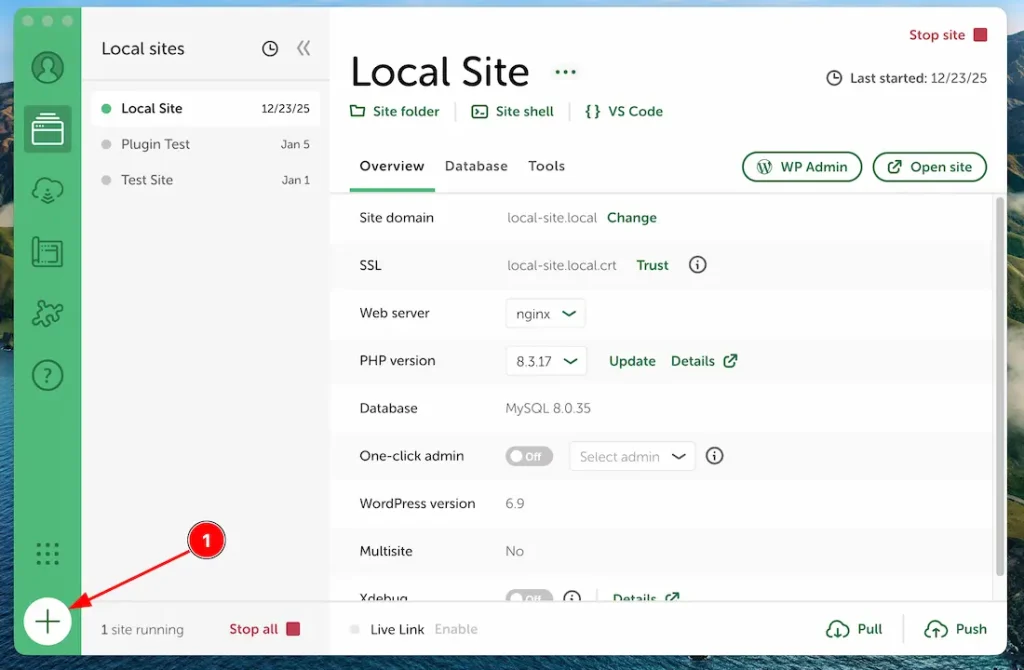1024x670 pixels.
Task: Open your Local account profile icon
Action: tap(48, 68)
